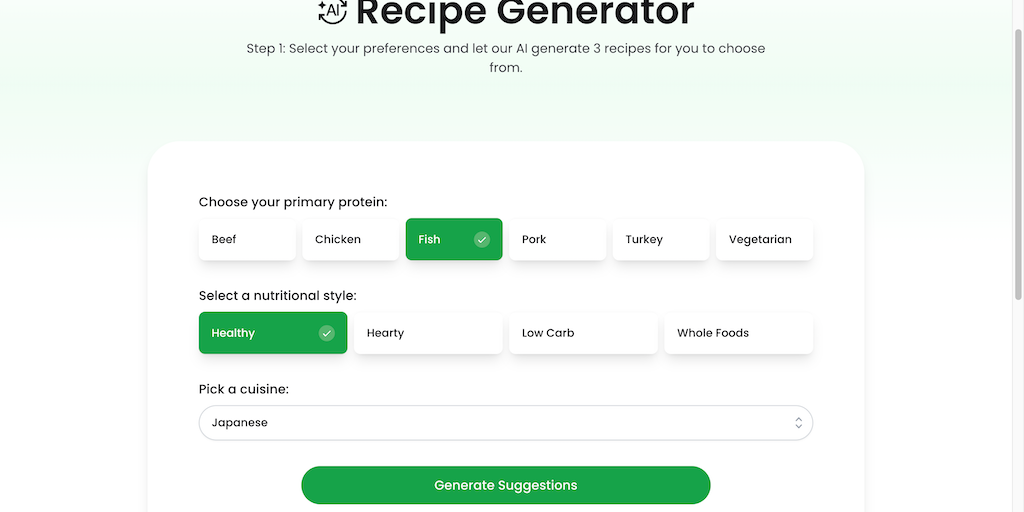Select Beef as the primary protein
This screenshot has width=1024, height=512.
click(x=247, y=240)
